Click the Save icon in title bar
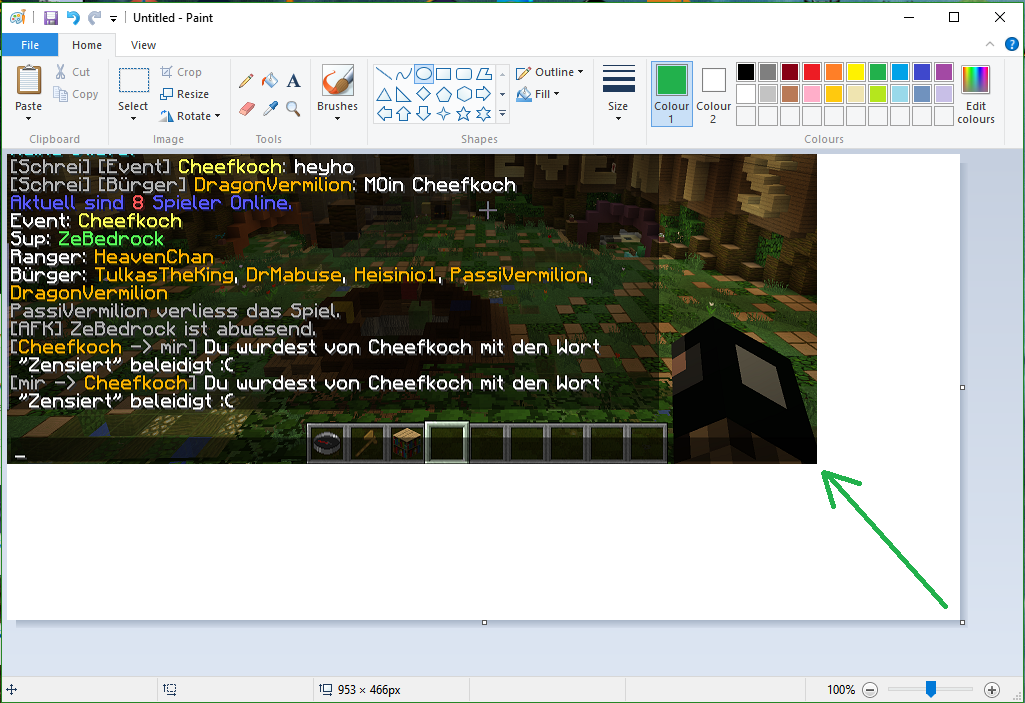This screenshot has width=1025, height=703. (50, 18)
